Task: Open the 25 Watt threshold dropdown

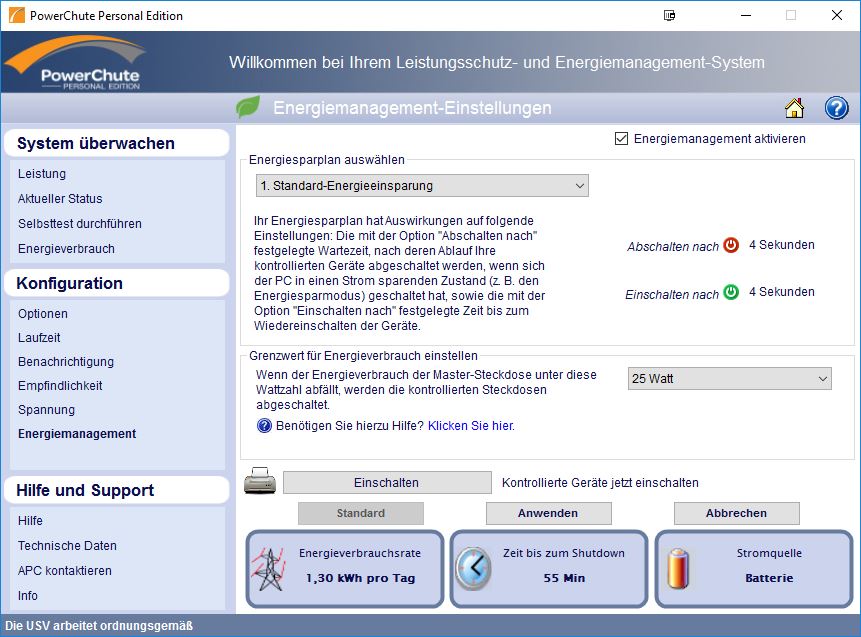Action: tap(730, 379)
